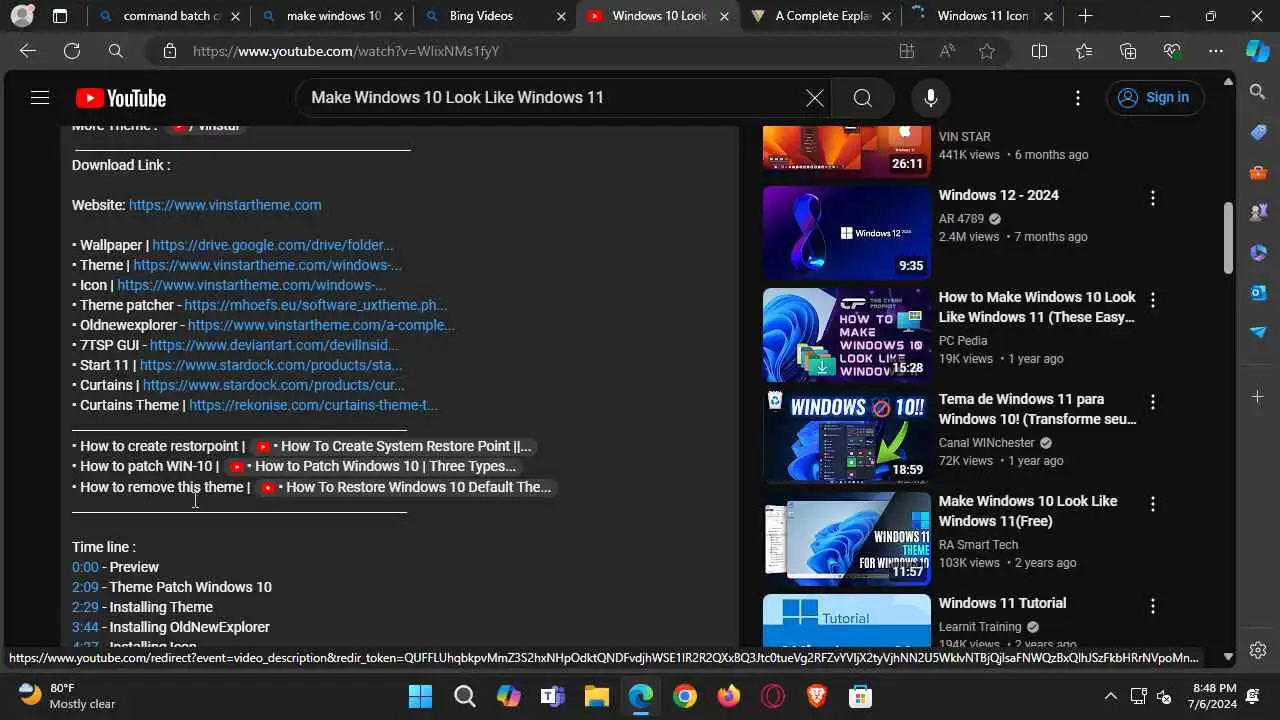Viewport: 1280px width, 720px height.
Task: Open the vinstartheme.com website link
Action: [225, 205]
